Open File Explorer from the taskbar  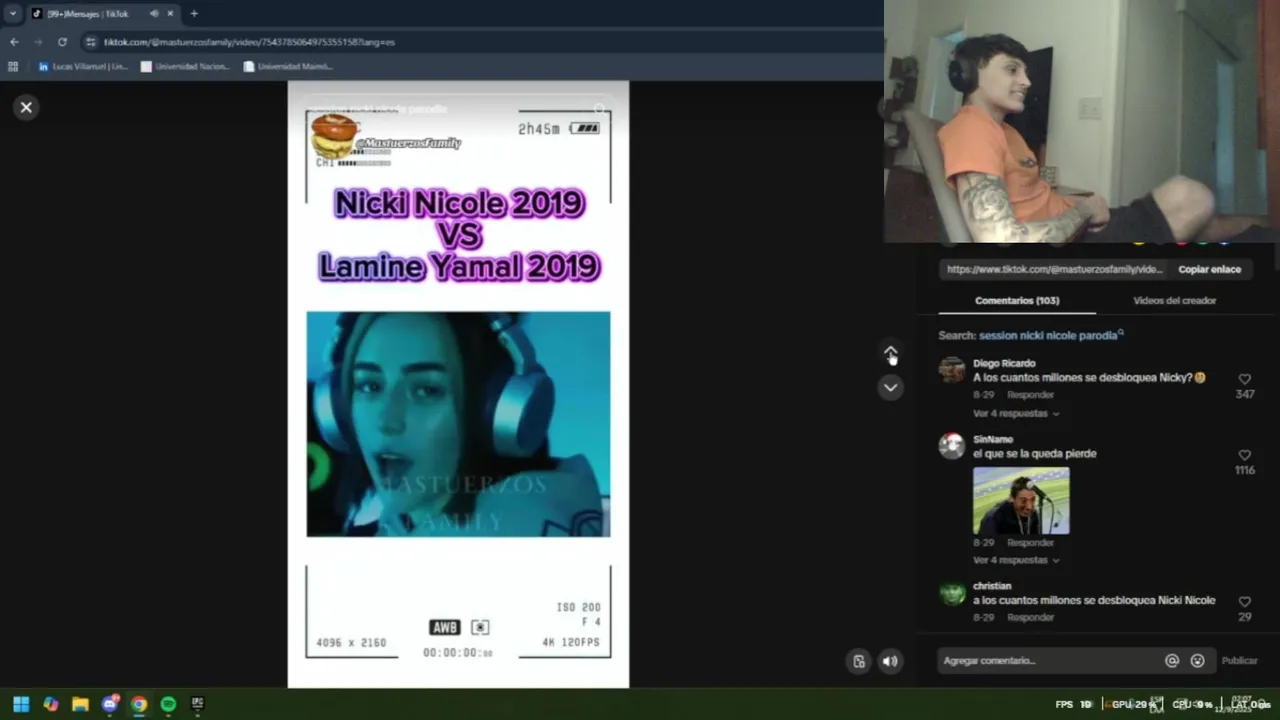pyautogui.click(x=80, y=704)
